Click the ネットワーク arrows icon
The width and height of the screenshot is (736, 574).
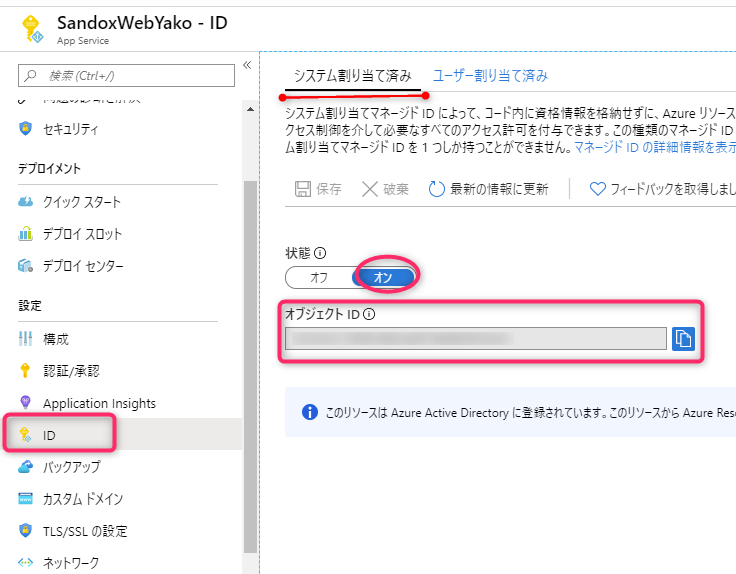pyautogui.click(x=25, y=562)
